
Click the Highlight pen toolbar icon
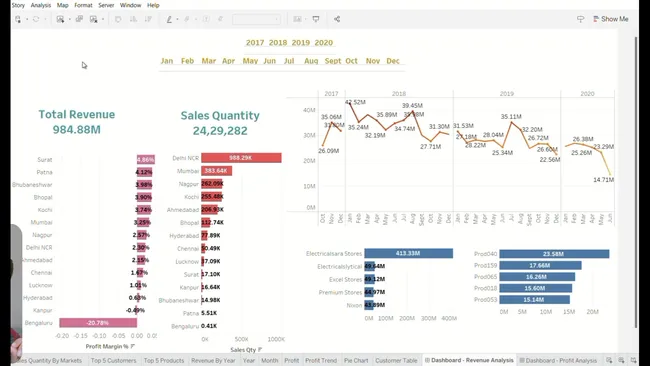click(x=169, y=19)
